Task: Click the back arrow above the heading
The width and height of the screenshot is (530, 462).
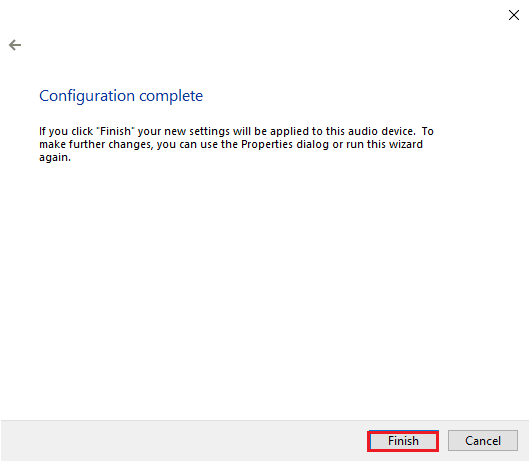Action: pos(15,45)
